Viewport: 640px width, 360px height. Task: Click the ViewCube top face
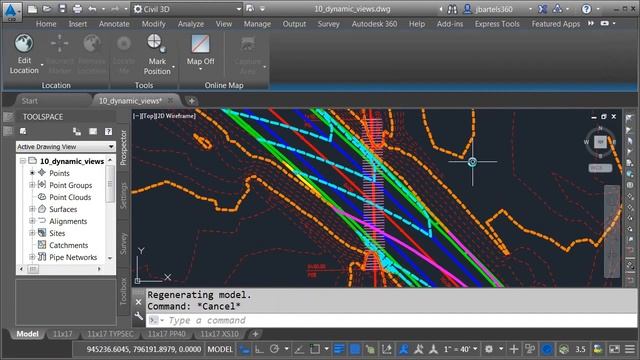(x=600, y=142)
